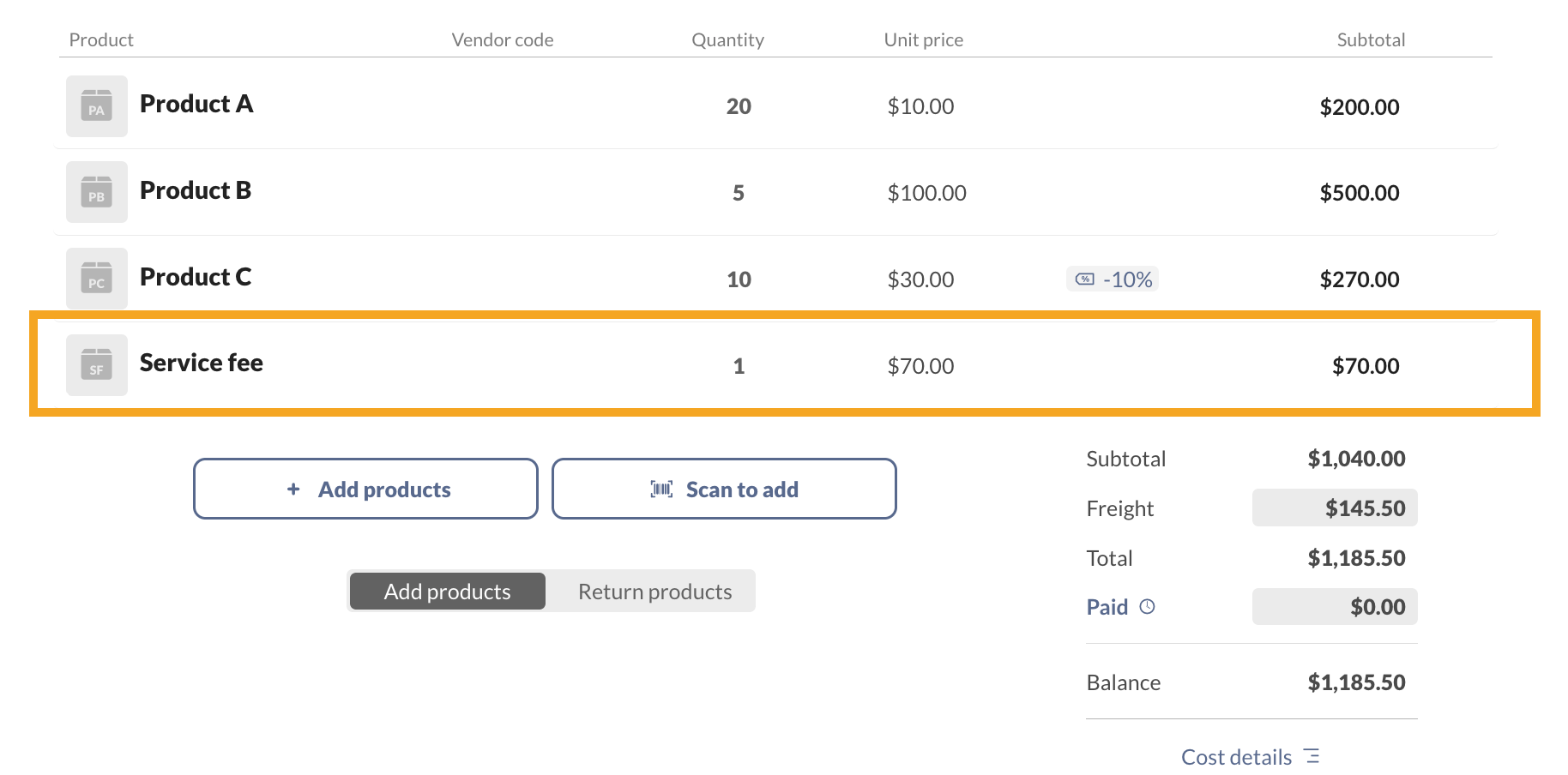
Task: Select the Service fee product name
Action: click(x=202, y=363)
